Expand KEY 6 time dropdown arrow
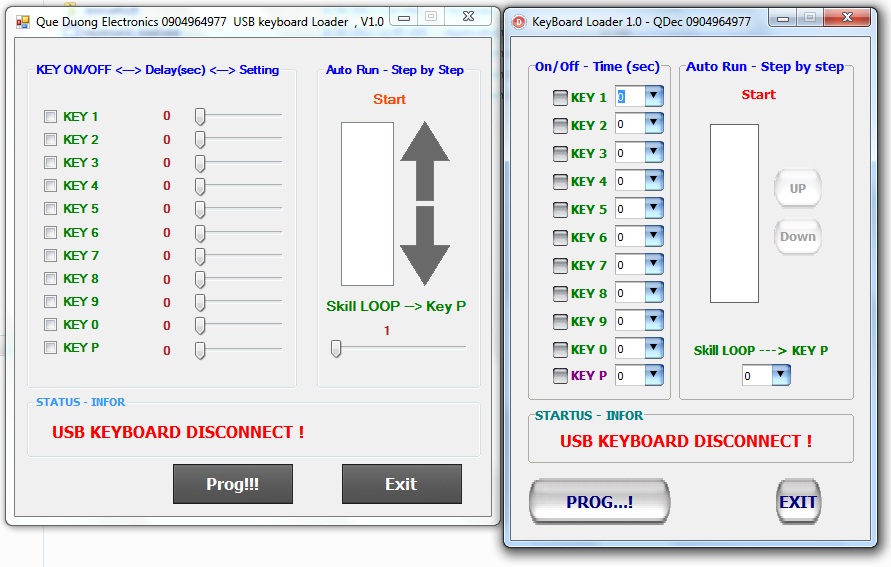 [x=654, y=236]
